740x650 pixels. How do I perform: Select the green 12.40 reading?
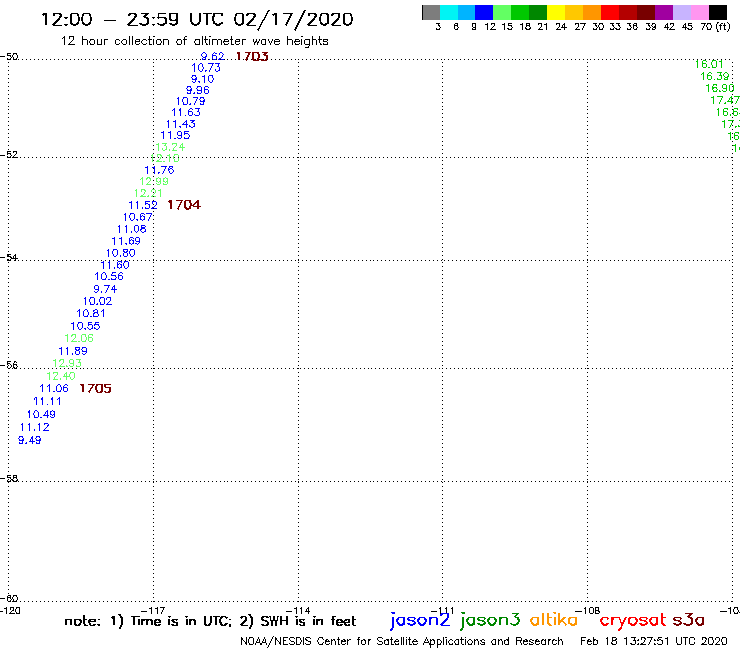[x=61, y=376]
